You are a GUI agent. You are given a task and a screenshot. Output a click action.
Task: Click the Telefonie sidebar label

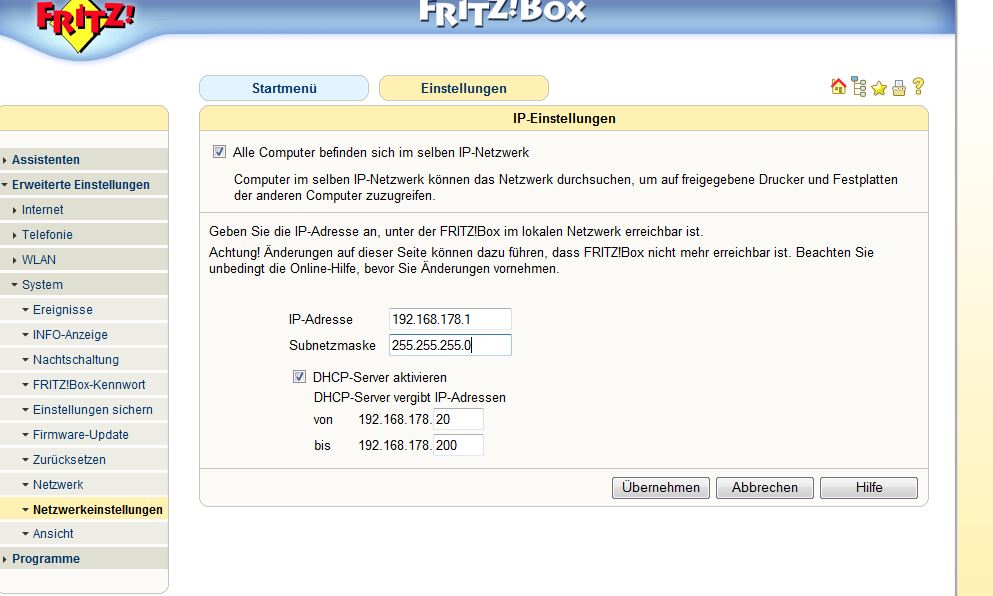(x=47, y=235)
